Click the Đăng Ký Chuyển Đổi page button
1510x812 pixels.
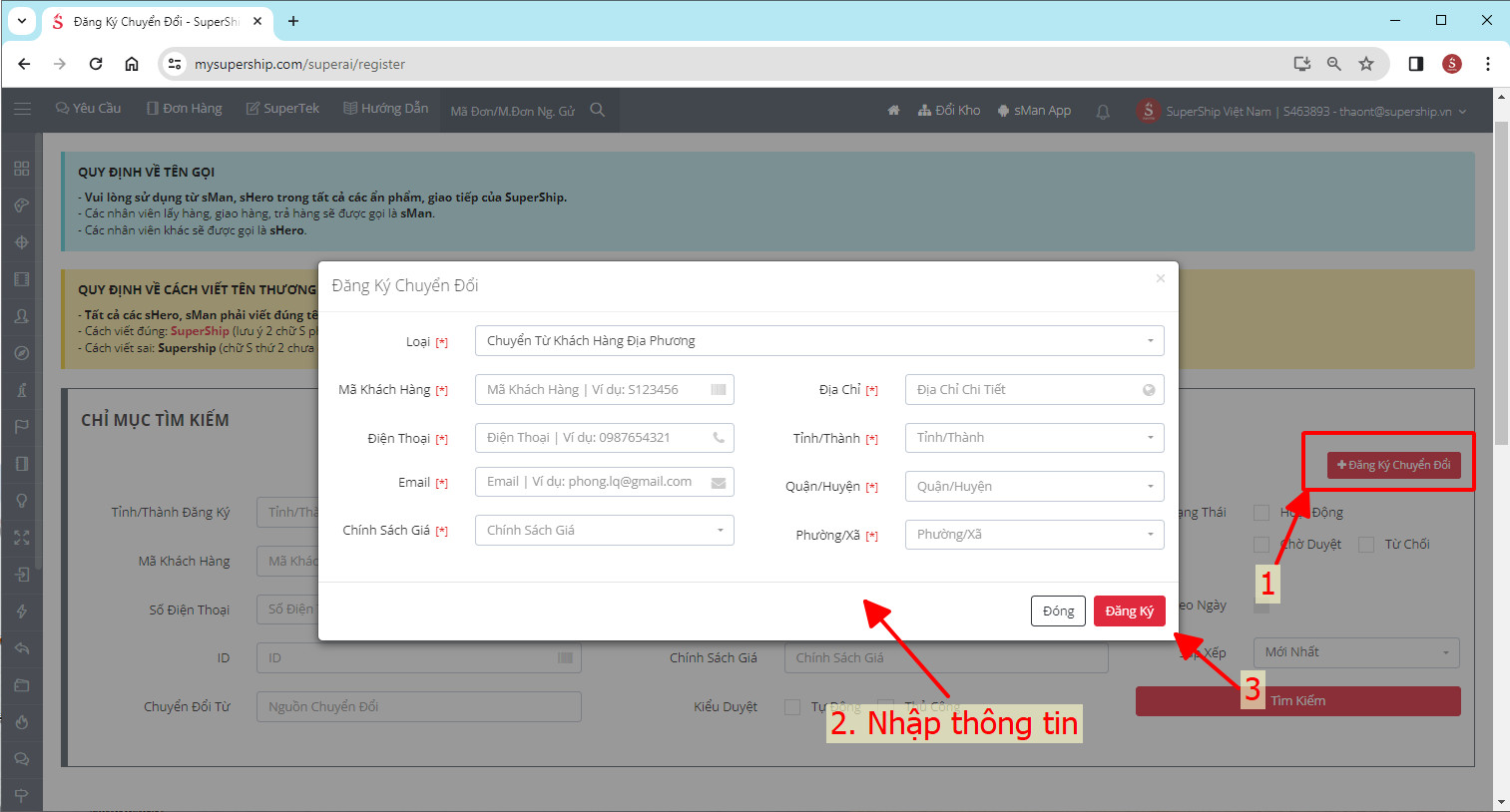tap(1394, 465)
